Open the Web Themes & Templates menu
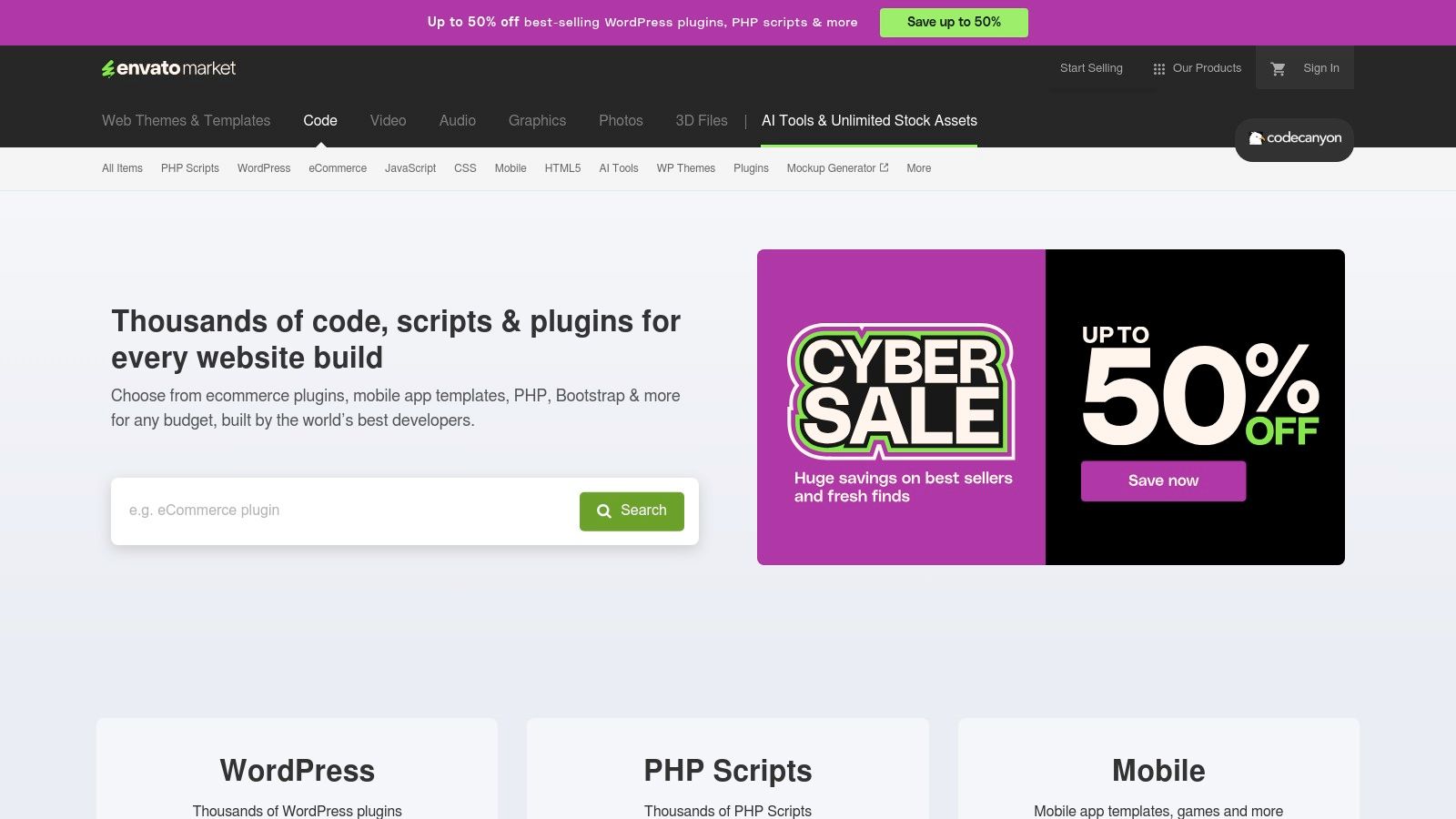 click(x=186, y=120)
